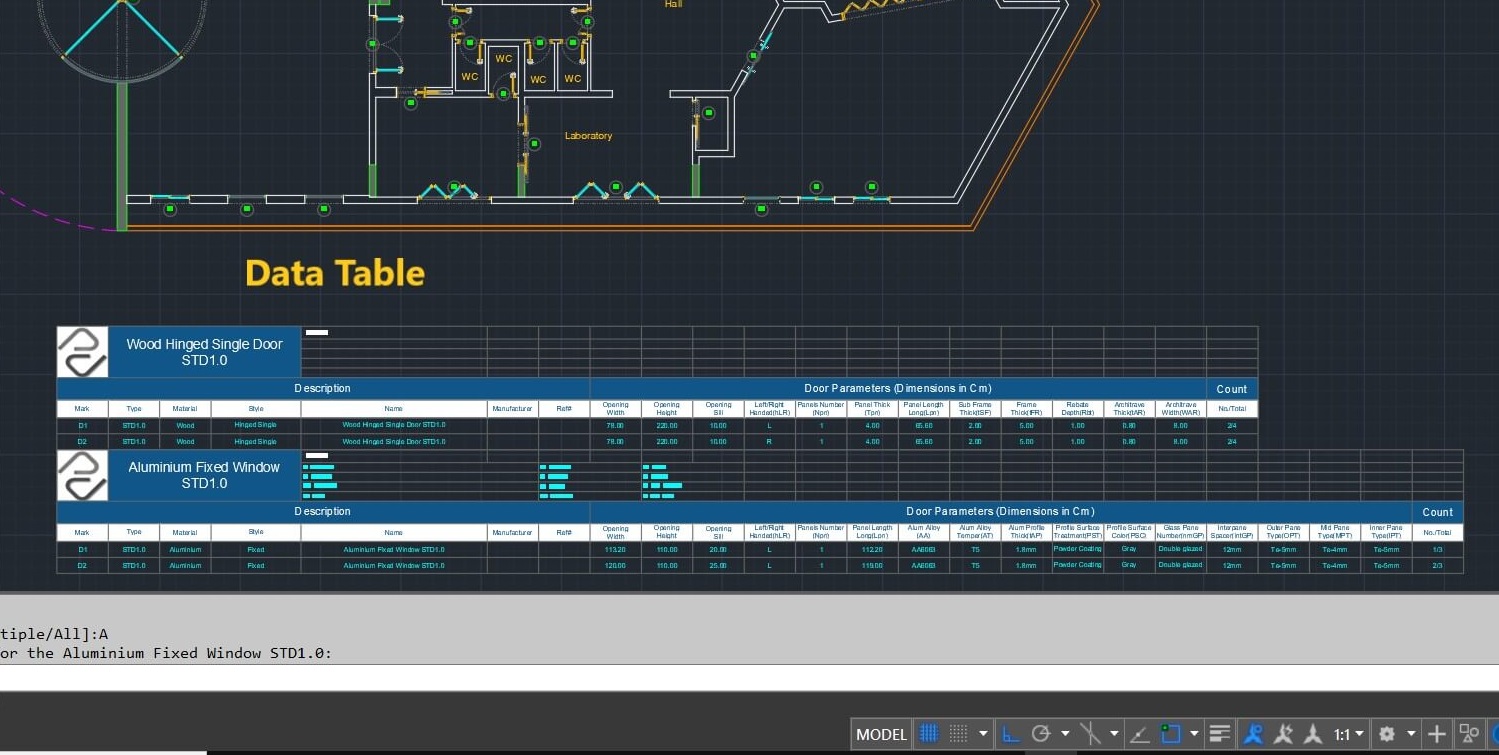The width and height of the screenshot is (1499, 755).
Task: Open the Workspace Switching gear icon
Action: (x=1387, y=733)
